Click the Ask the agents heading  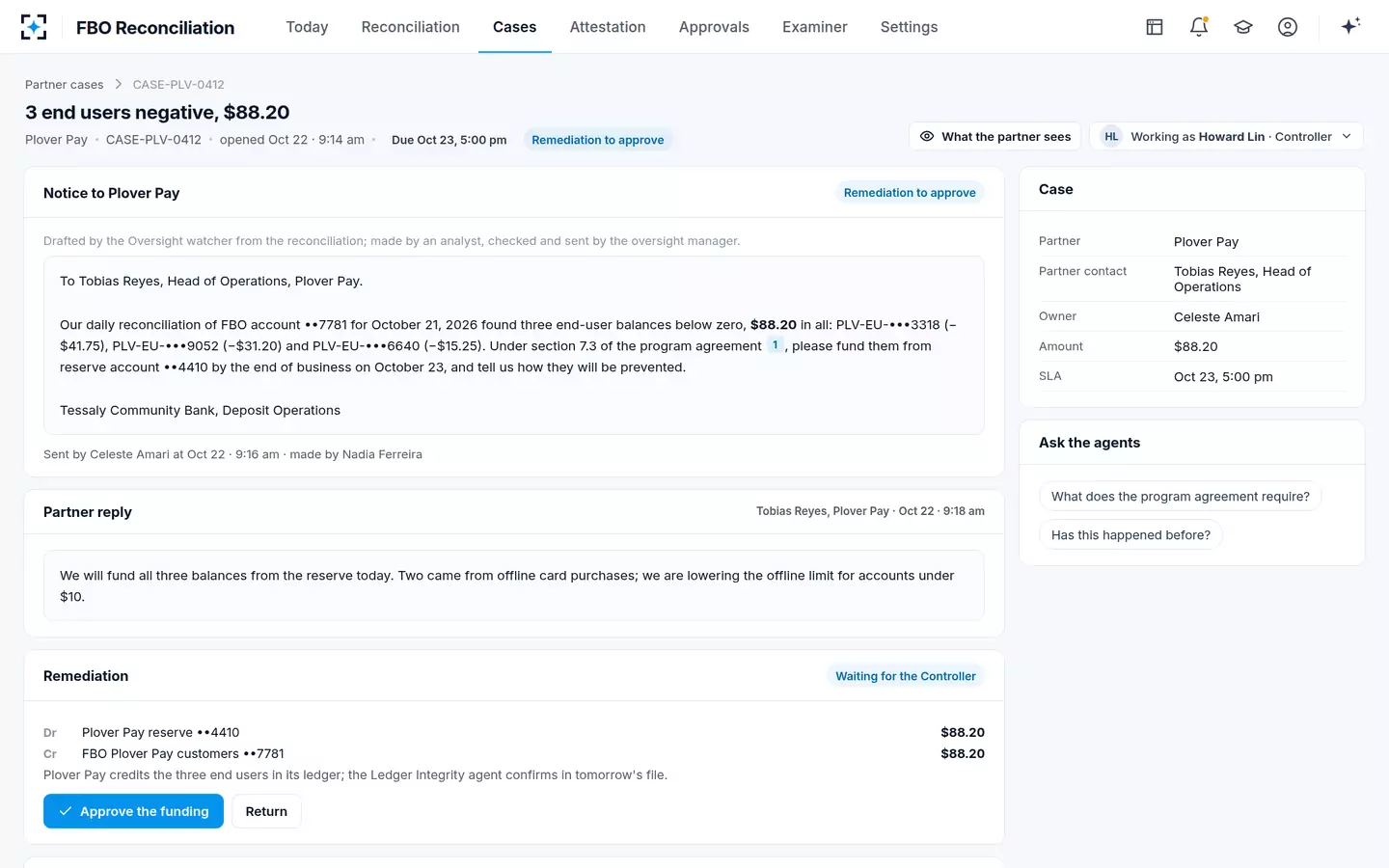1089,443
